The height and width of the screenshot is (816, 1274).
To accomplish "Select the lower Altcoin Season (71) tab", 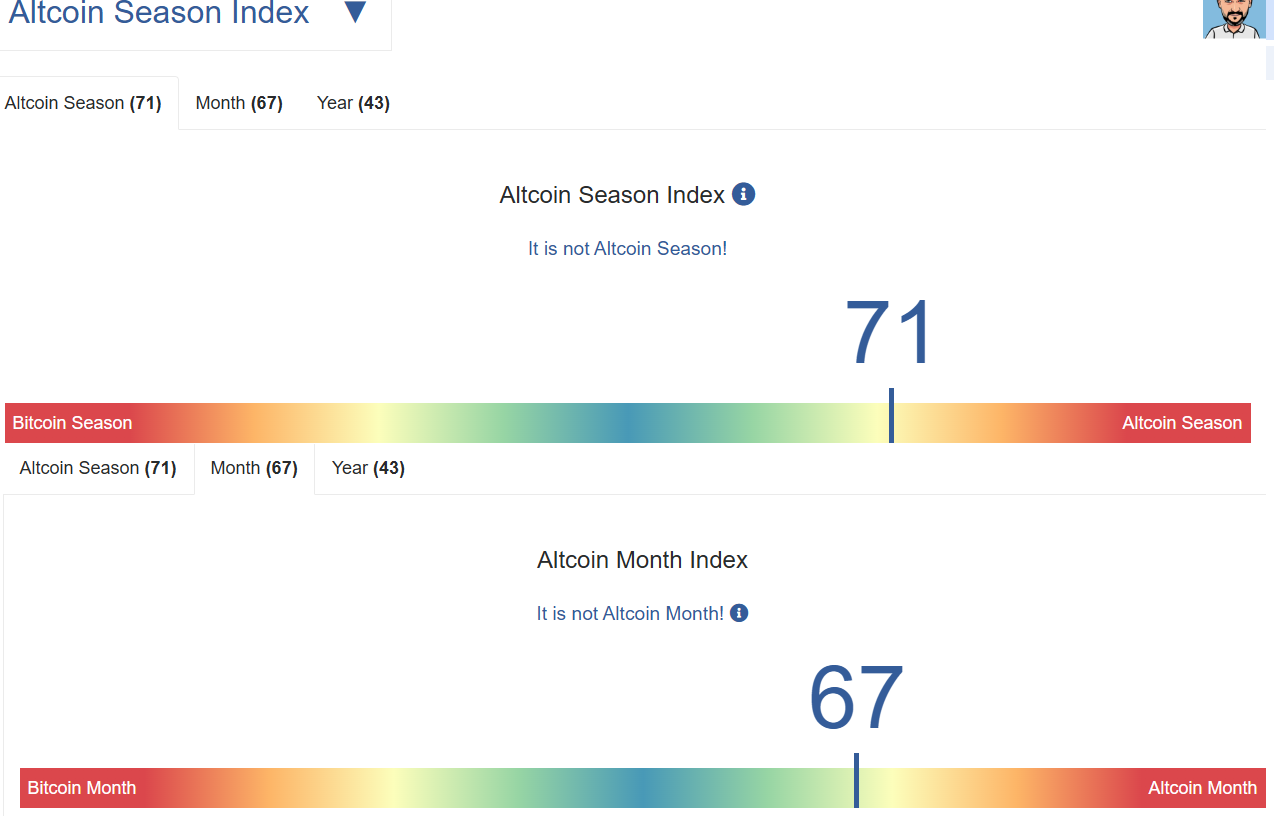I will 98,468.
